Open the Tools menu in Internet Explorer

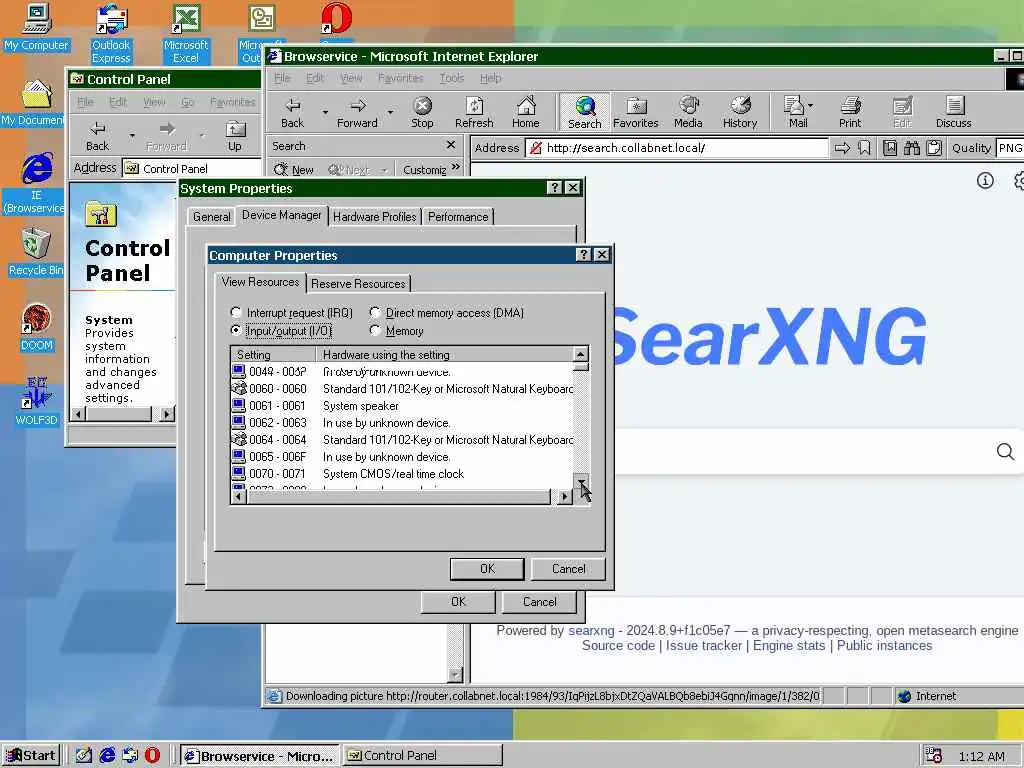pos(451,78)
